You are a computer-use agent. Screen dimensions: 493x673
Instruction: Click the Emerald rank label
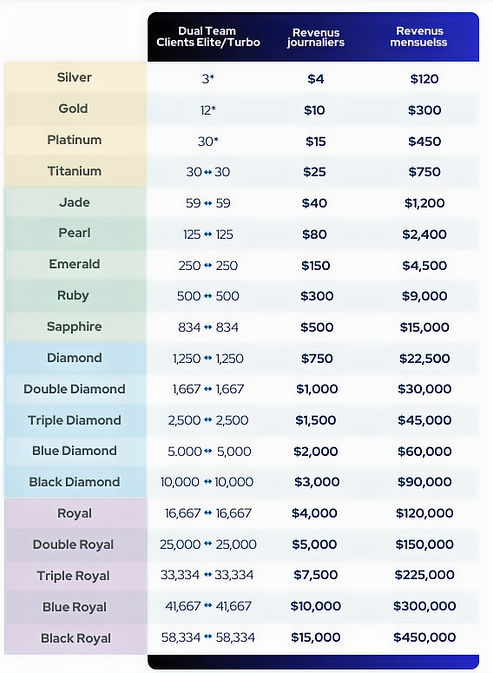[74, 264]
